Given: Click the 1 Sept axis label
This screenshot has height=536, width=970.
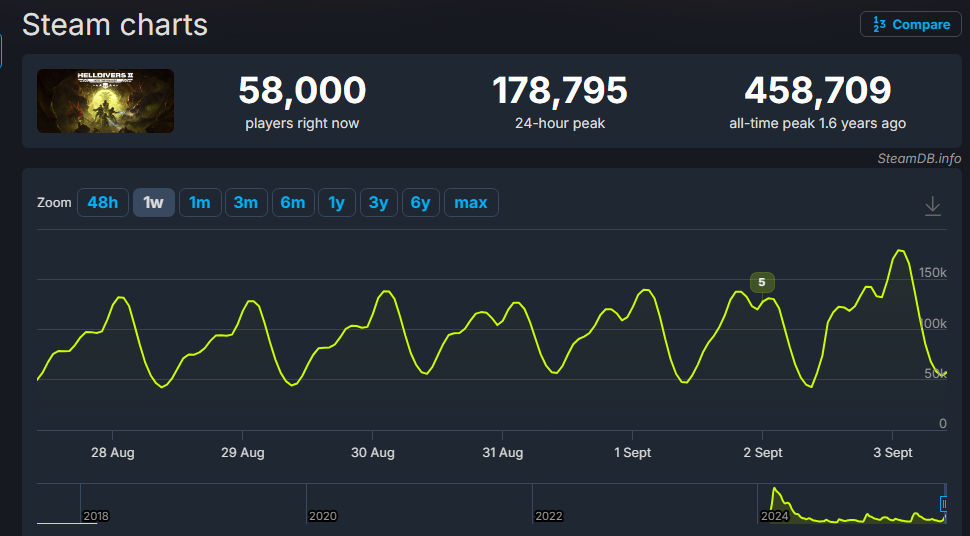Looking at the screenshot, I should coord(632,452).
